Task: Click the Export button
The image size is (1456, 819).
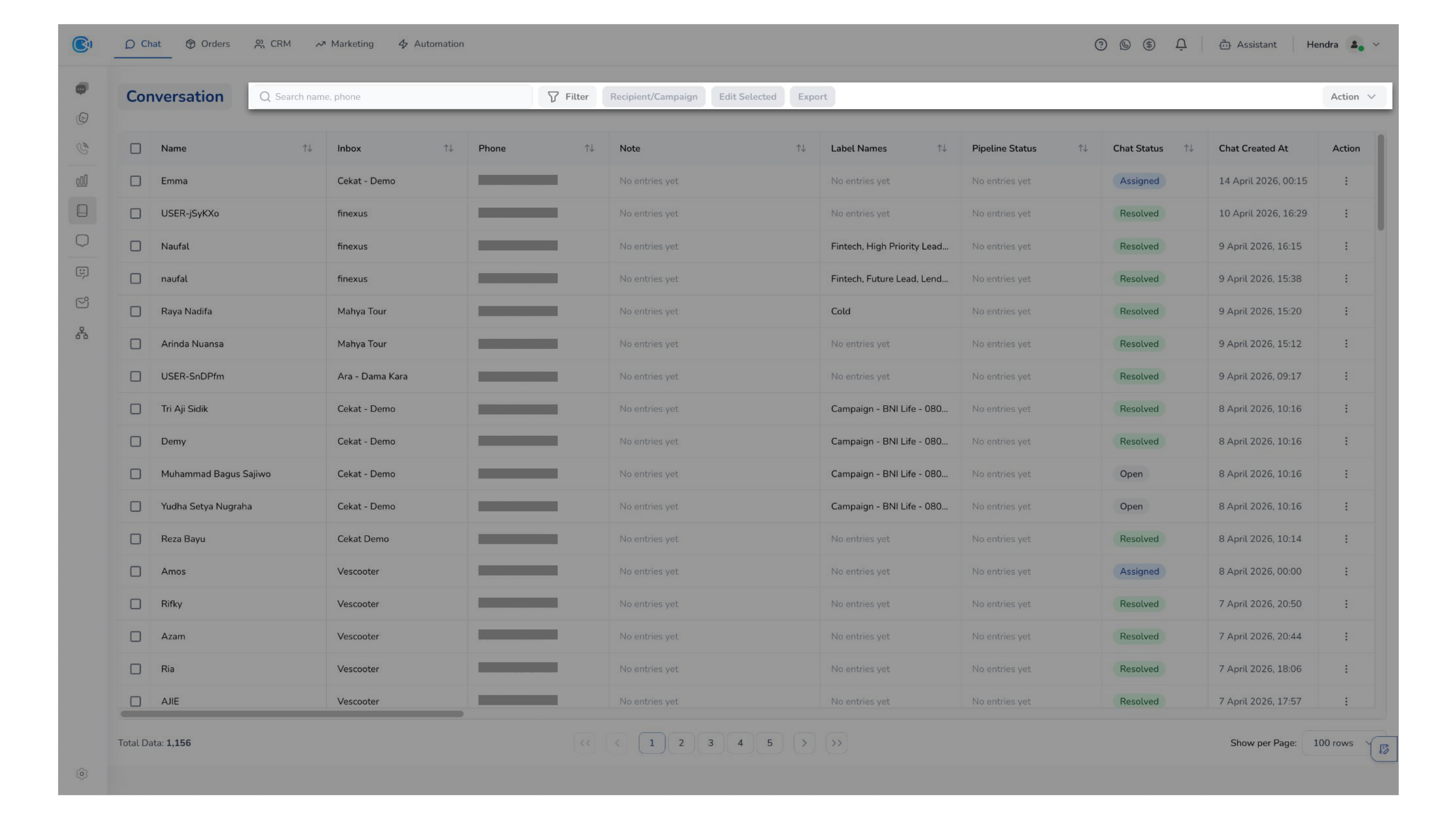Action: (812, 97)
